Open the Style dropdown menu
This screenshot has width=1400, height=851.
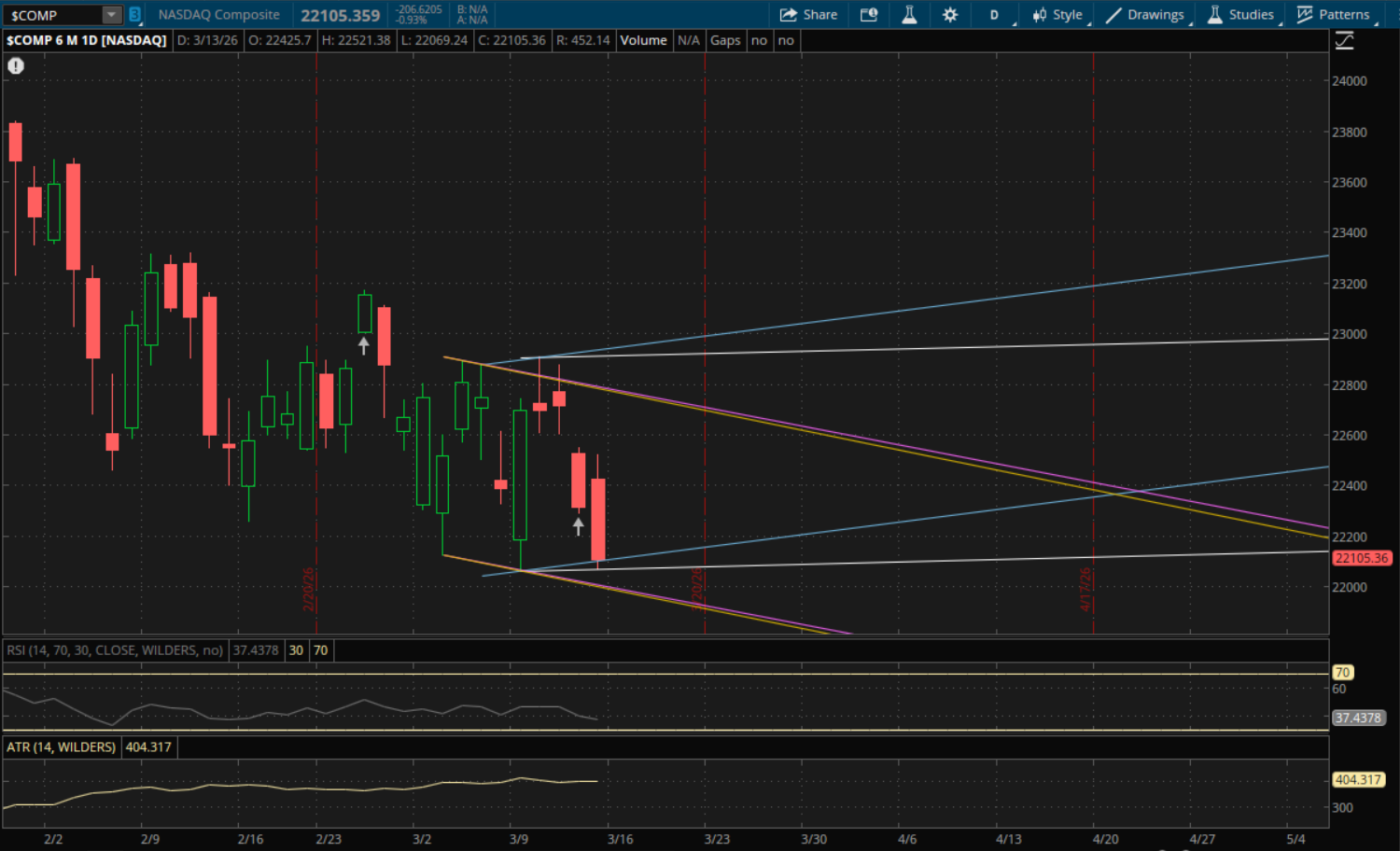(1057, 15)
